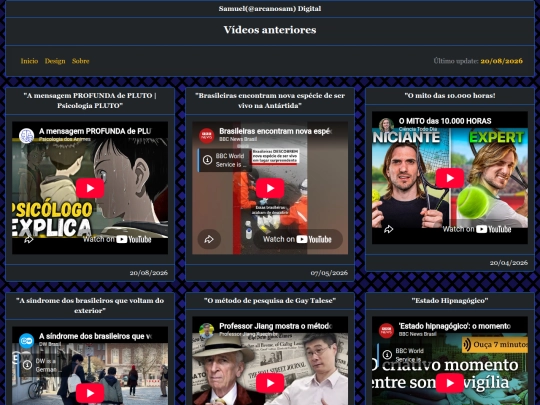Click Psicologia dos Animes channel avatar

click(x=27, y=135)
